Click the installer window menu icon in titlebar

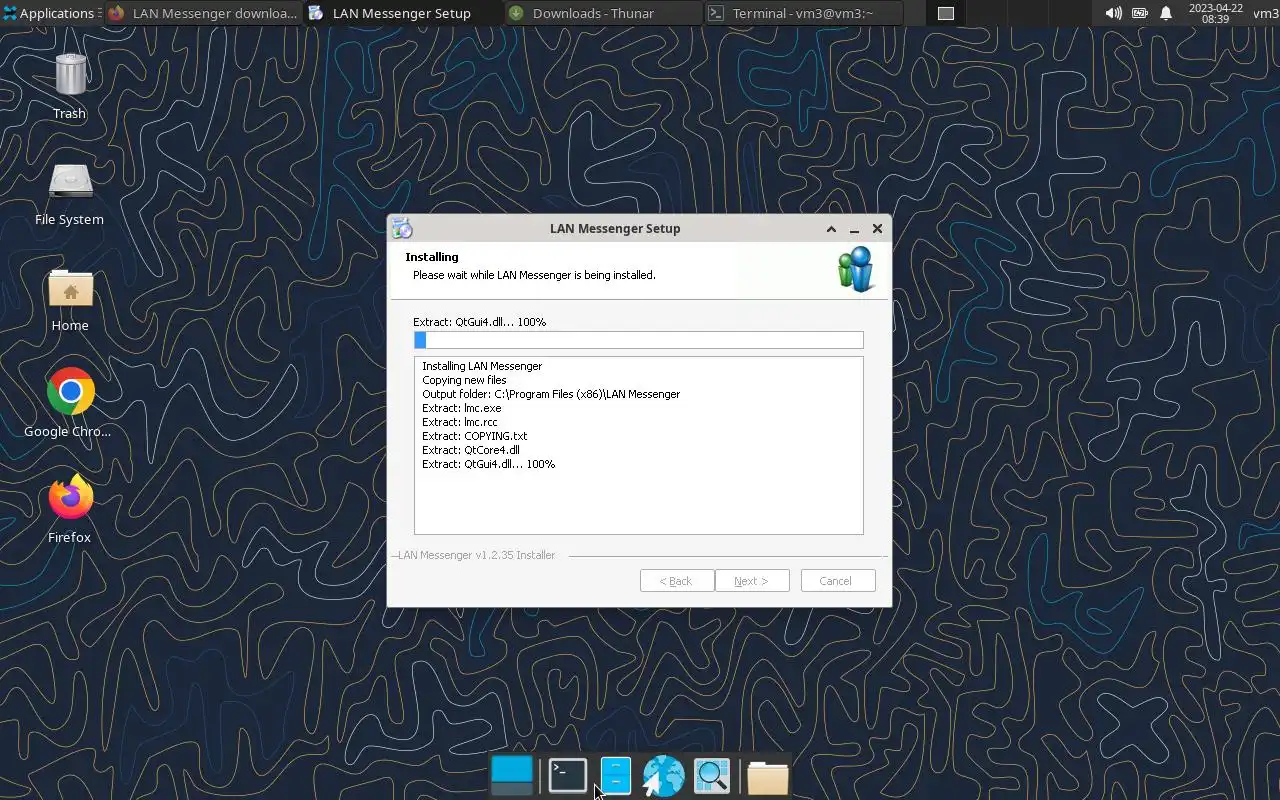point(402,228)
